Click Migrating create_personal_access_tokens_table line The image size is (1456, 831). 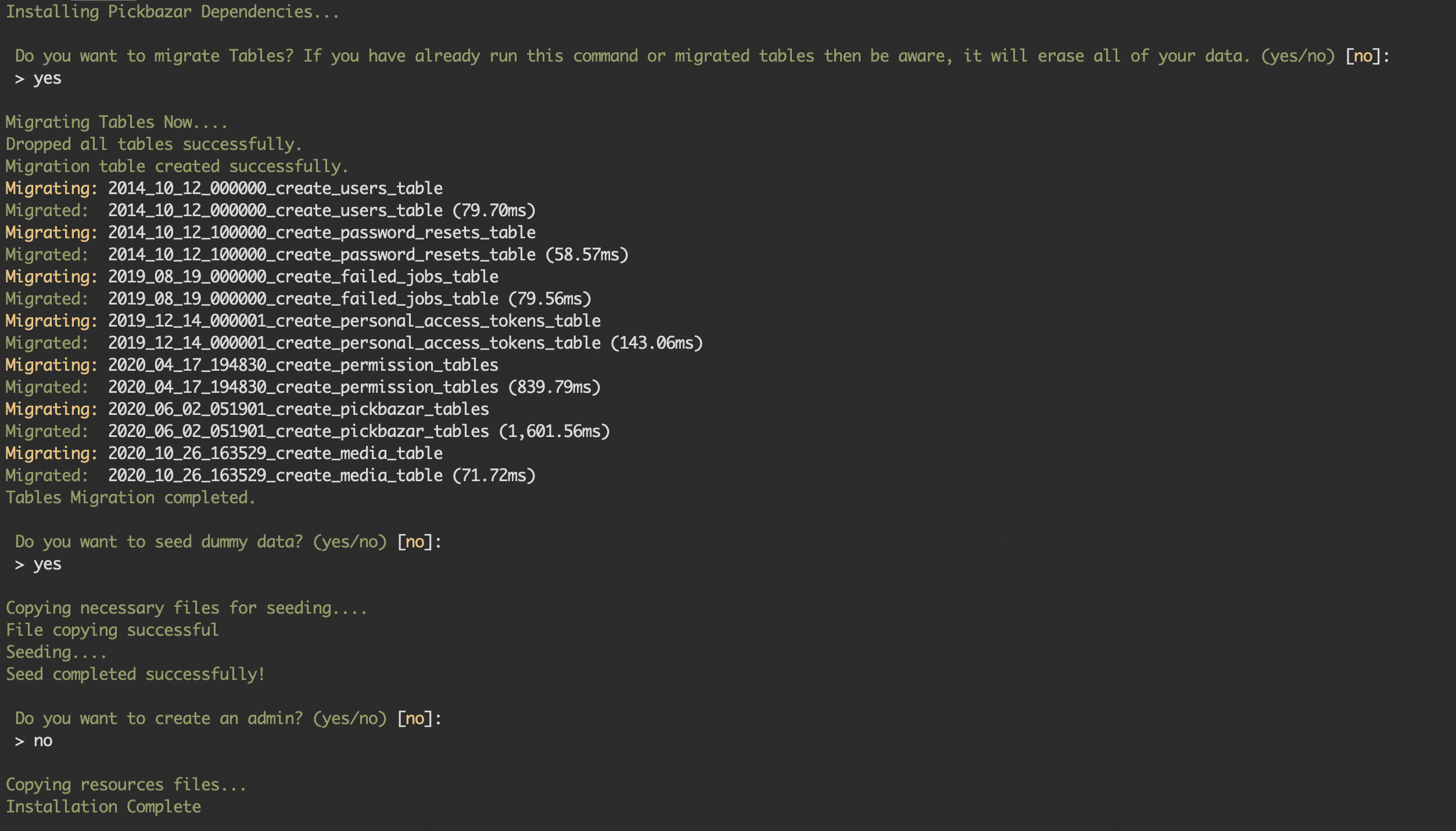303,321
